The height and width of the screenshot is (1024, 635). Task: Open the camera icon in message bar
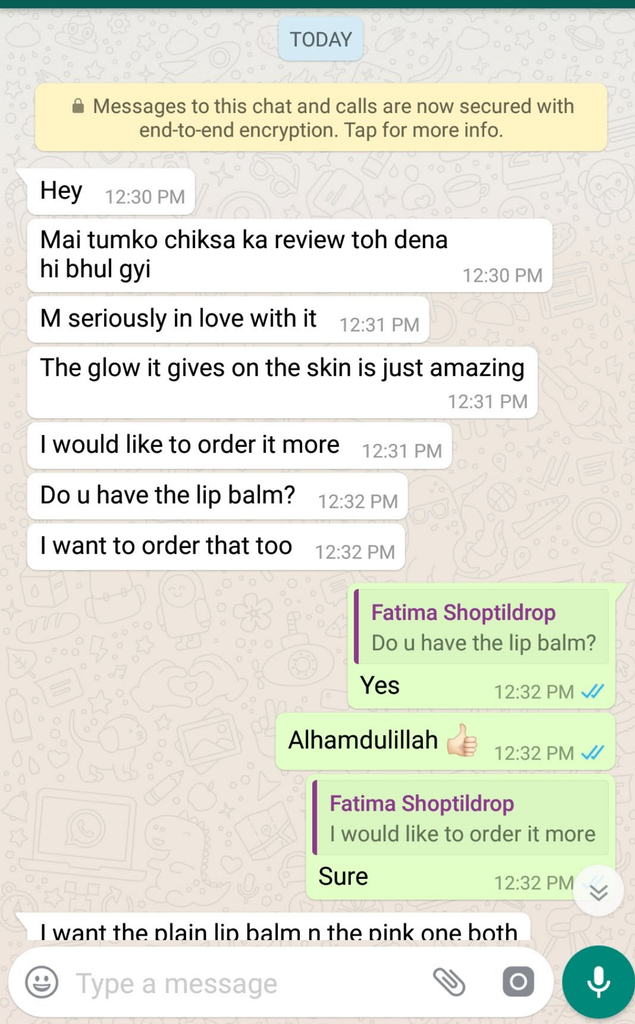518,982
